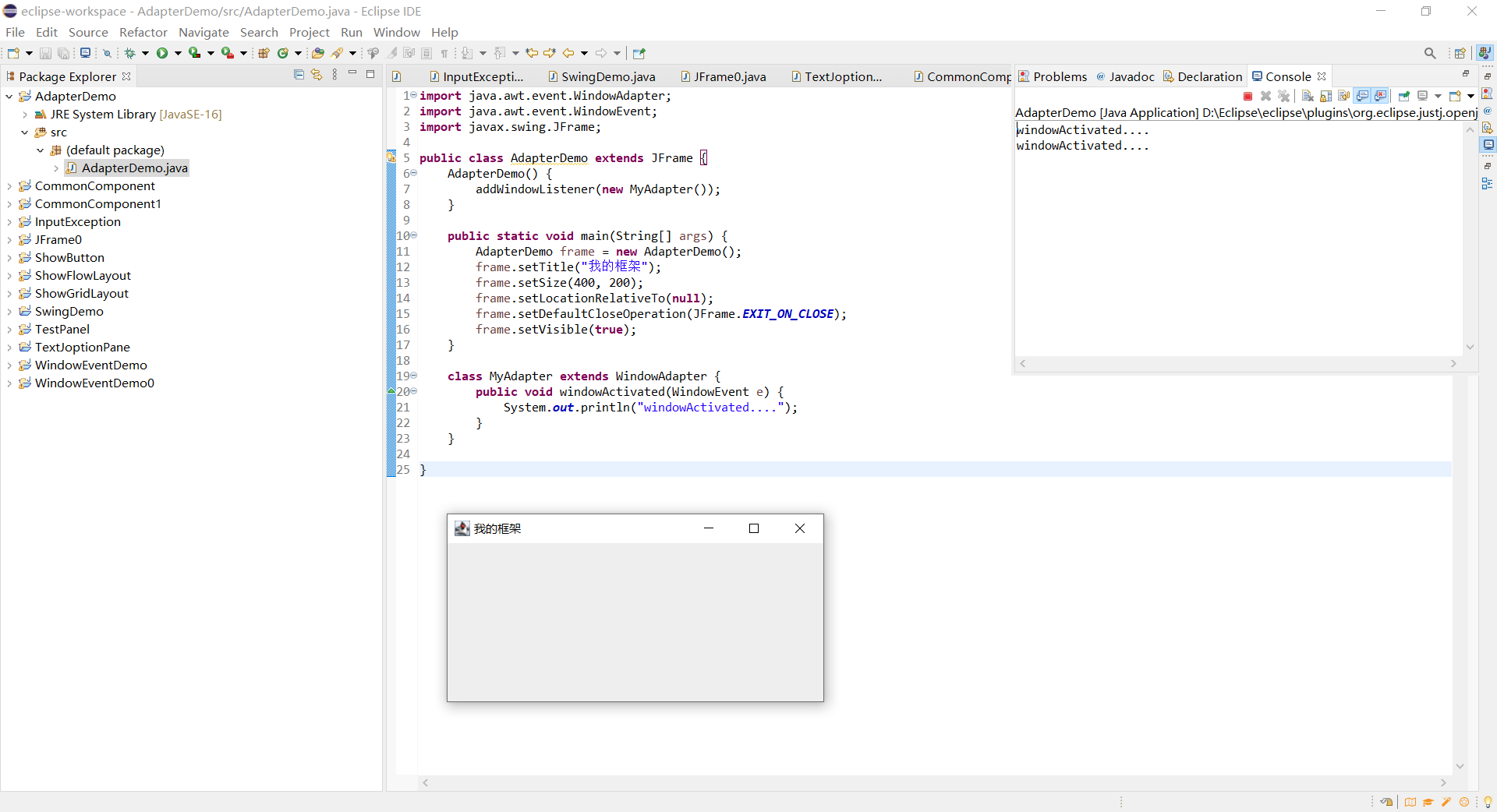Screen dimensions: 1497x812
Task: Select AdapterDemo.java in Package Explorer
Action: point(134,168)
